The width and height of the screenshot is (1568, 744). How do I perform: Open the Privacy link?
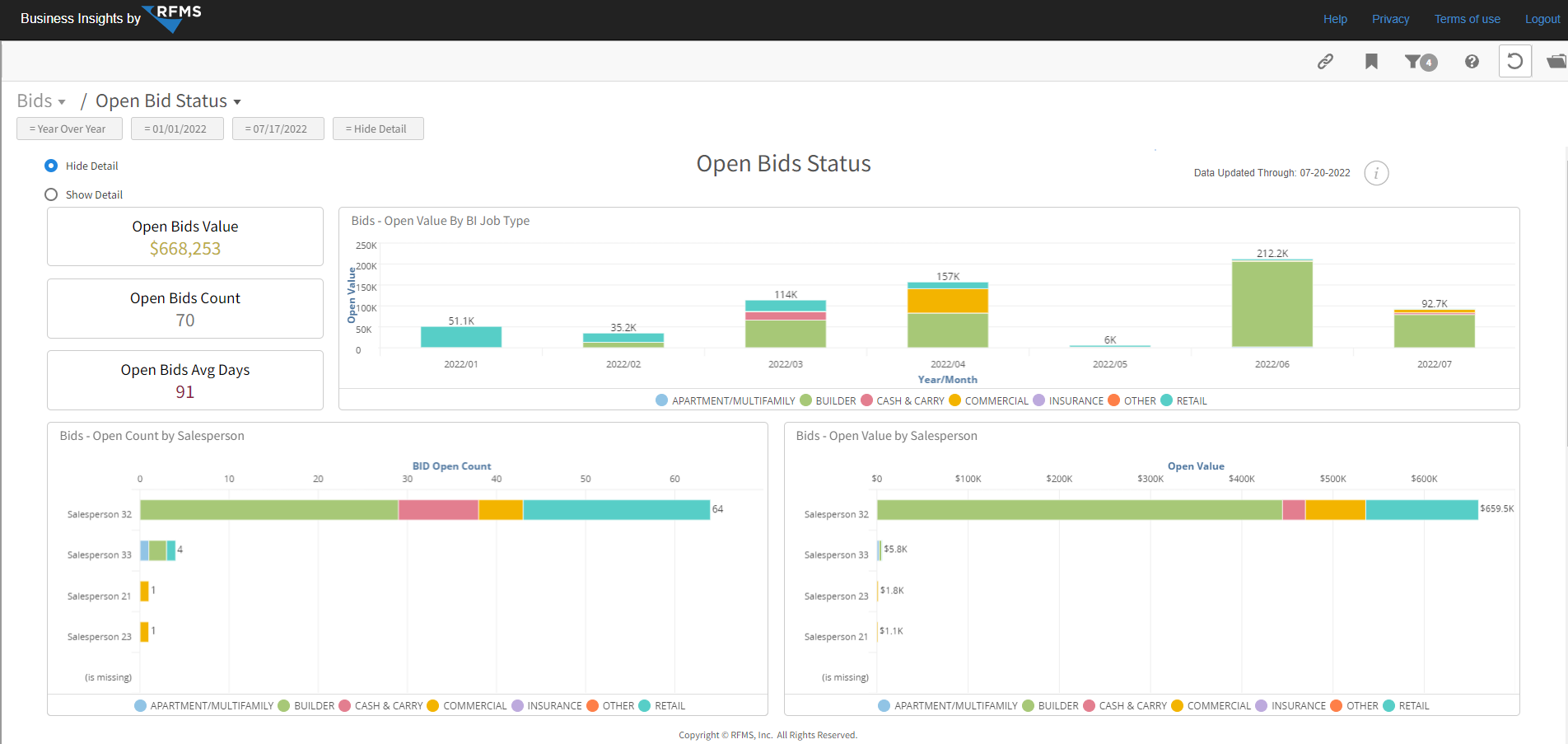point(1390,19)
